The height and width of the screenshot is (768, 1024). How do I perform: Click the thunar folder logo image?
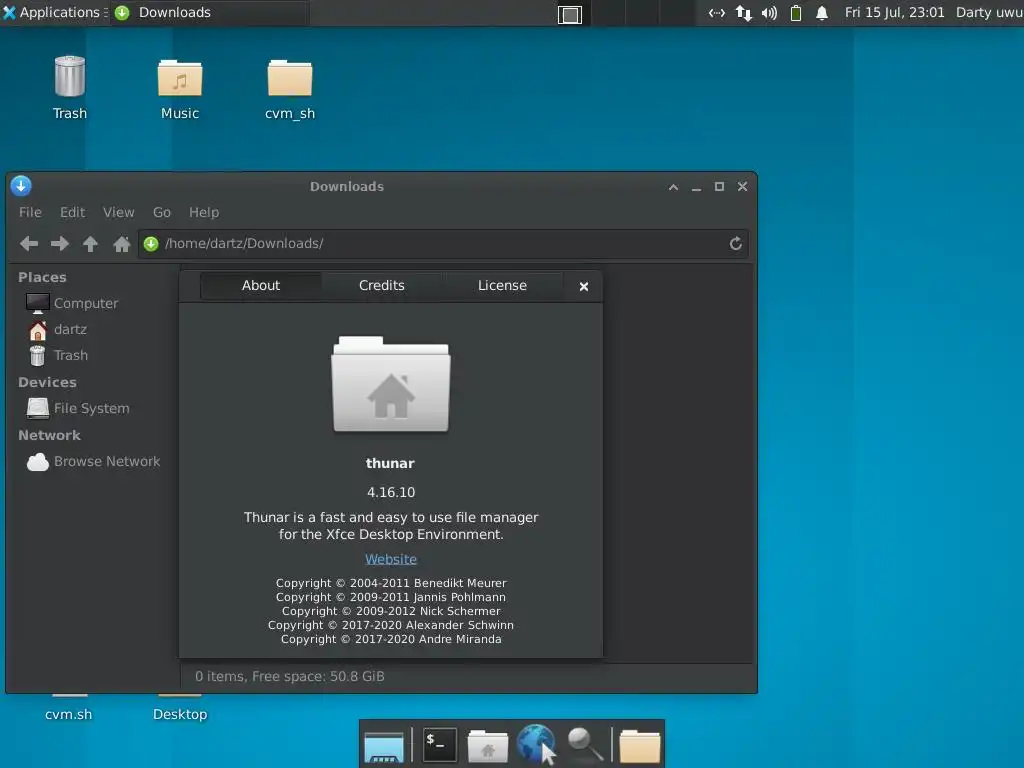pos(391,384)
